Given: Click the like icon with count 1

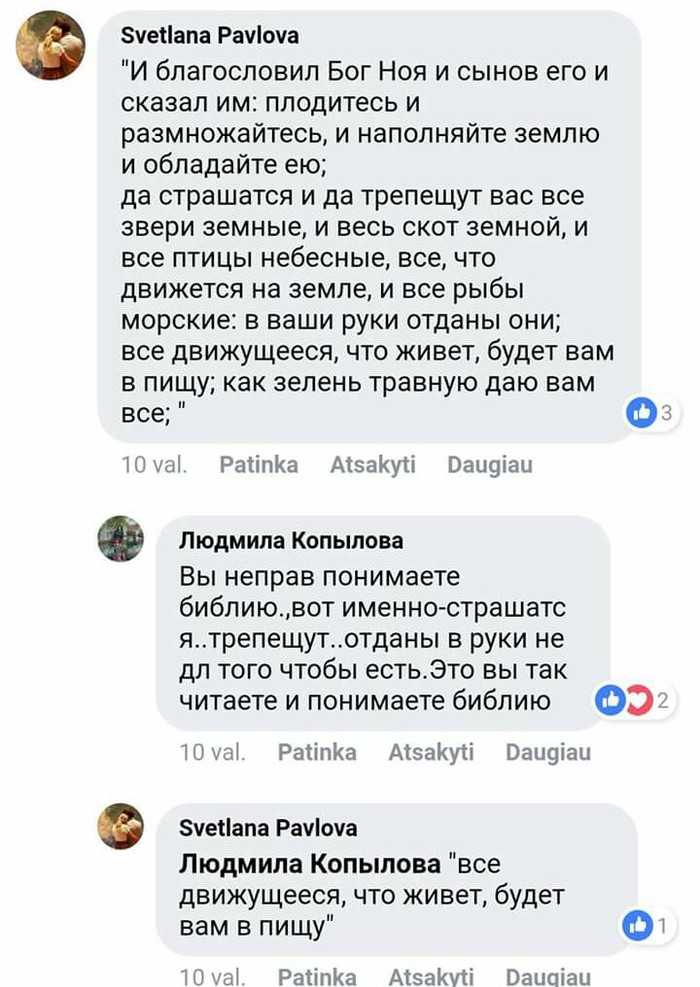Looking at the screenshot, I should 637,925.
